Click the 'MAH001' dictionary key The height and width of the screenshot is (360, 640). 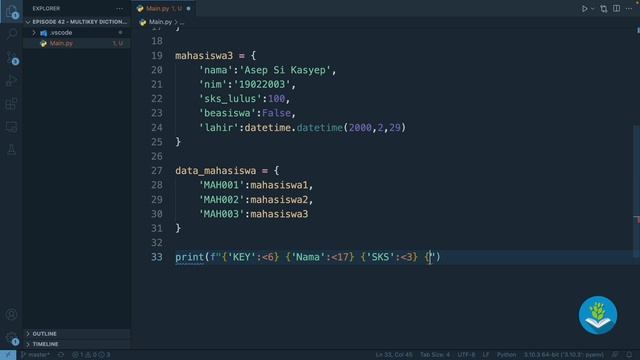point(221,185)
